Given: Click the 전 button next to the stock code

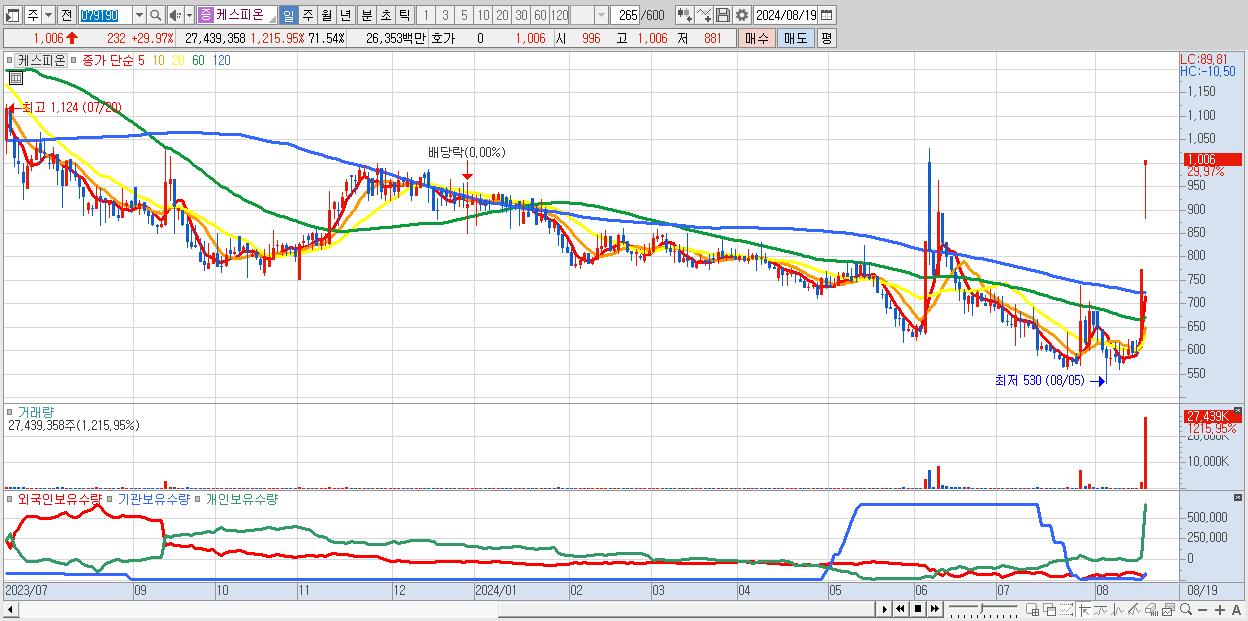Looking at the screenshot, I should tap(66, 15).
